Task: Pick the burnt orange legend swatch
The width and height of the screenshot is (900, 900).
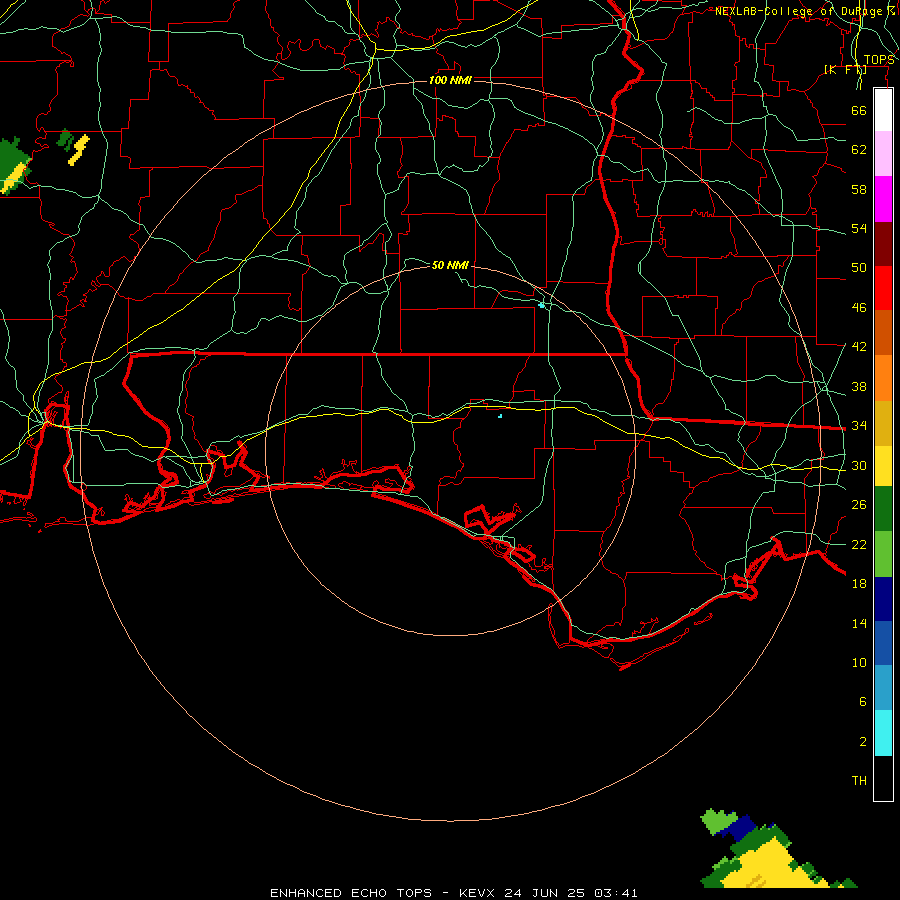Action: [883, 332]
